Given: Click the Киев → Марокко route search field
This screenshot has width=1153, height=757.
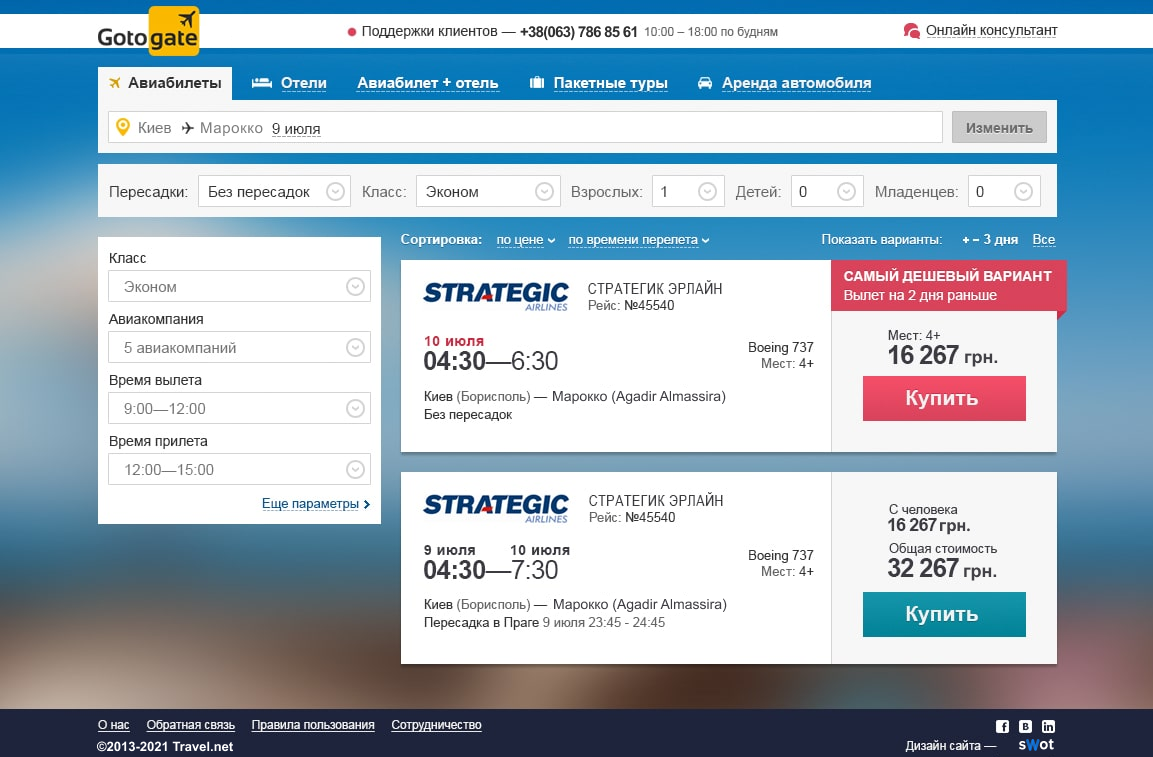Looking at the screenshot, I should click(x=525, y=127).
